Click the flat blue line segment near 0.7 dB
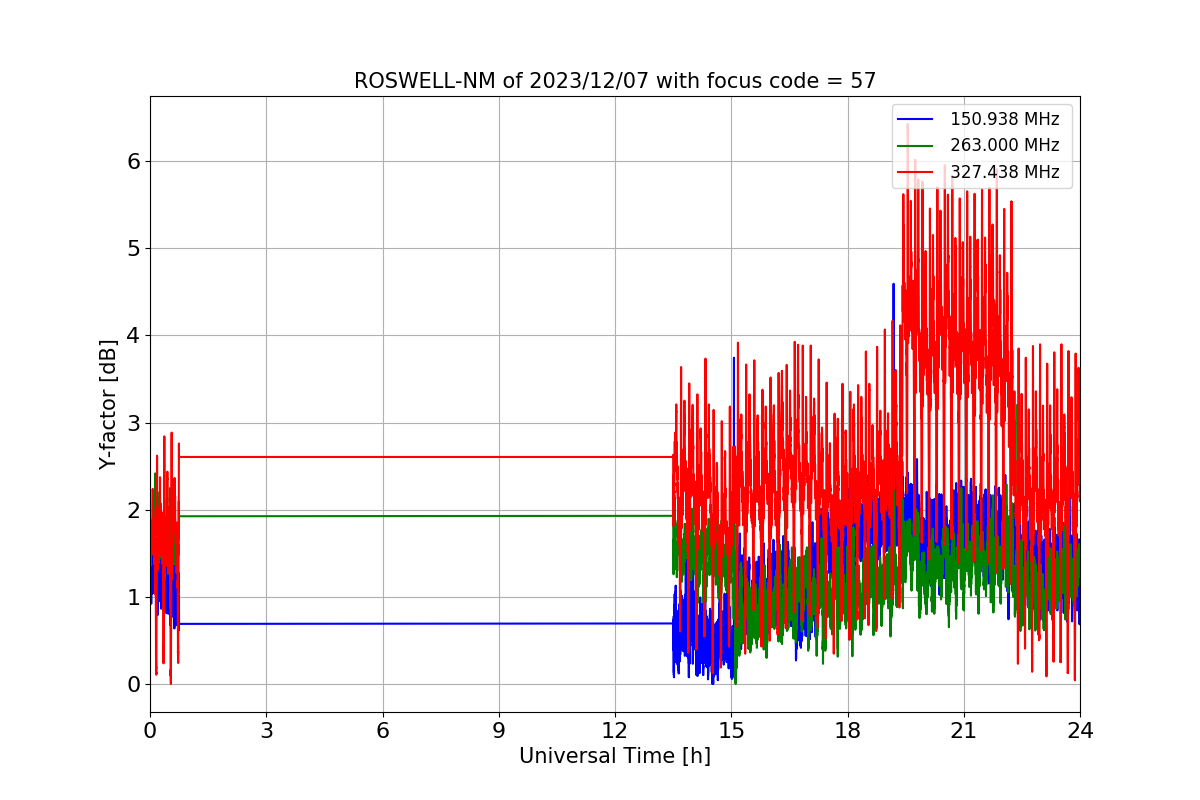The width and height of the screenshot is (1200, 800). tap(426, 624)
